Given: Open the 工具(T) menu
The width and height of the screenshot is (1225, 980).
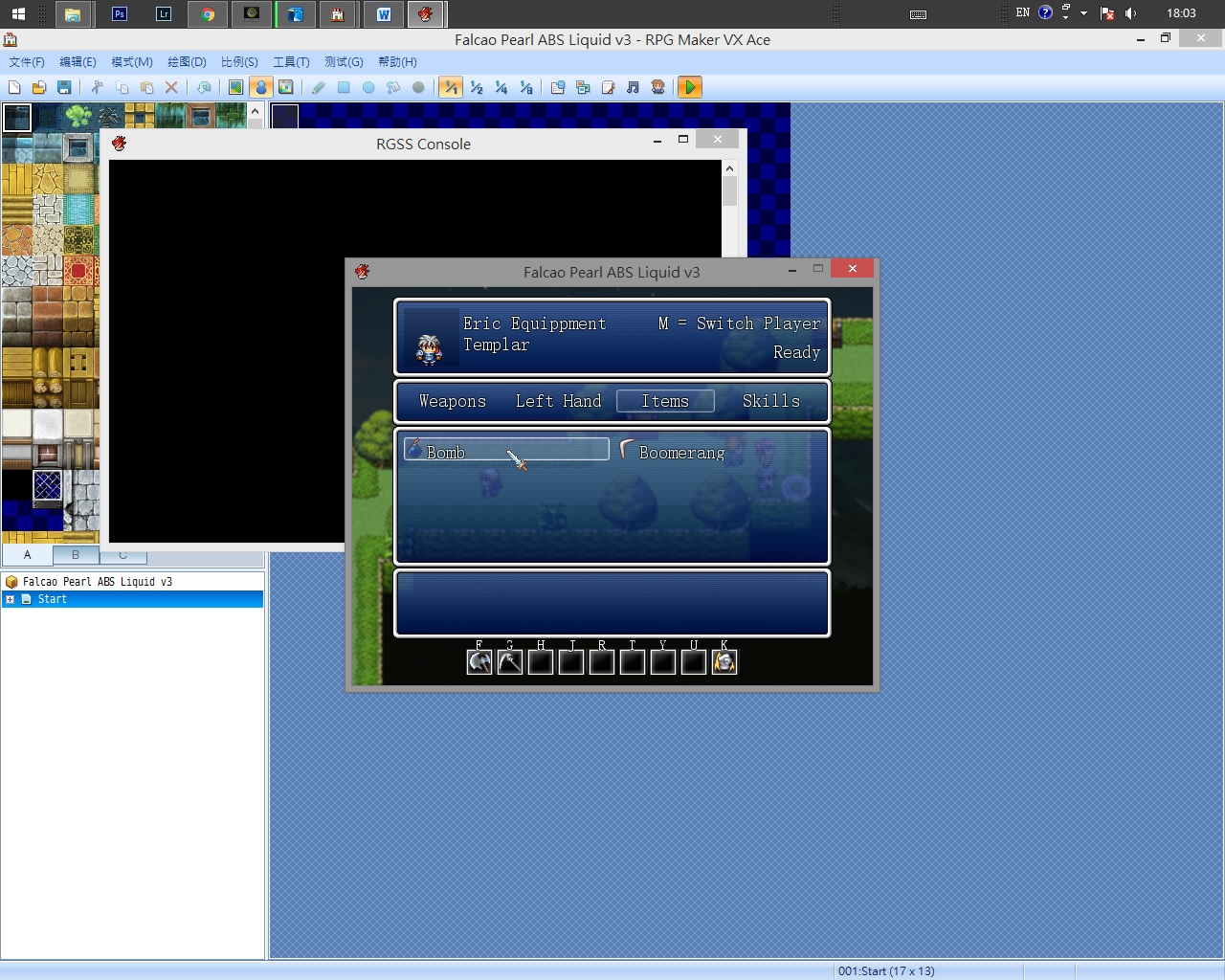Looking at the screenshot, I should pyautogui.click(x=291, y=61).
